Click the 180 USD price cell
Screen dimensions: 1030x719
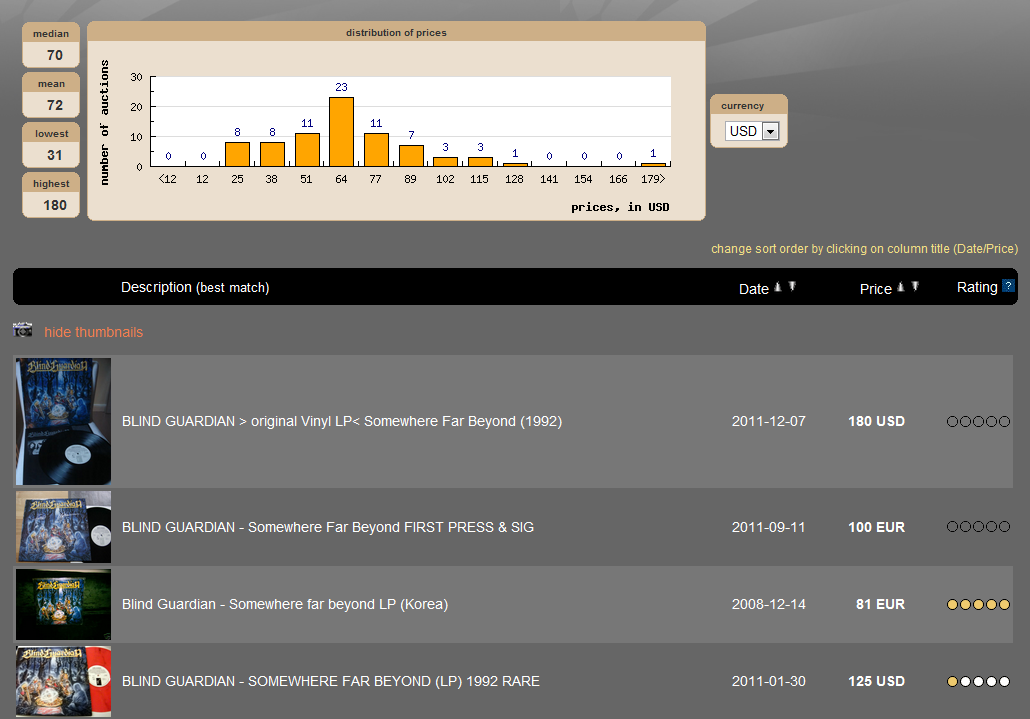876,422
